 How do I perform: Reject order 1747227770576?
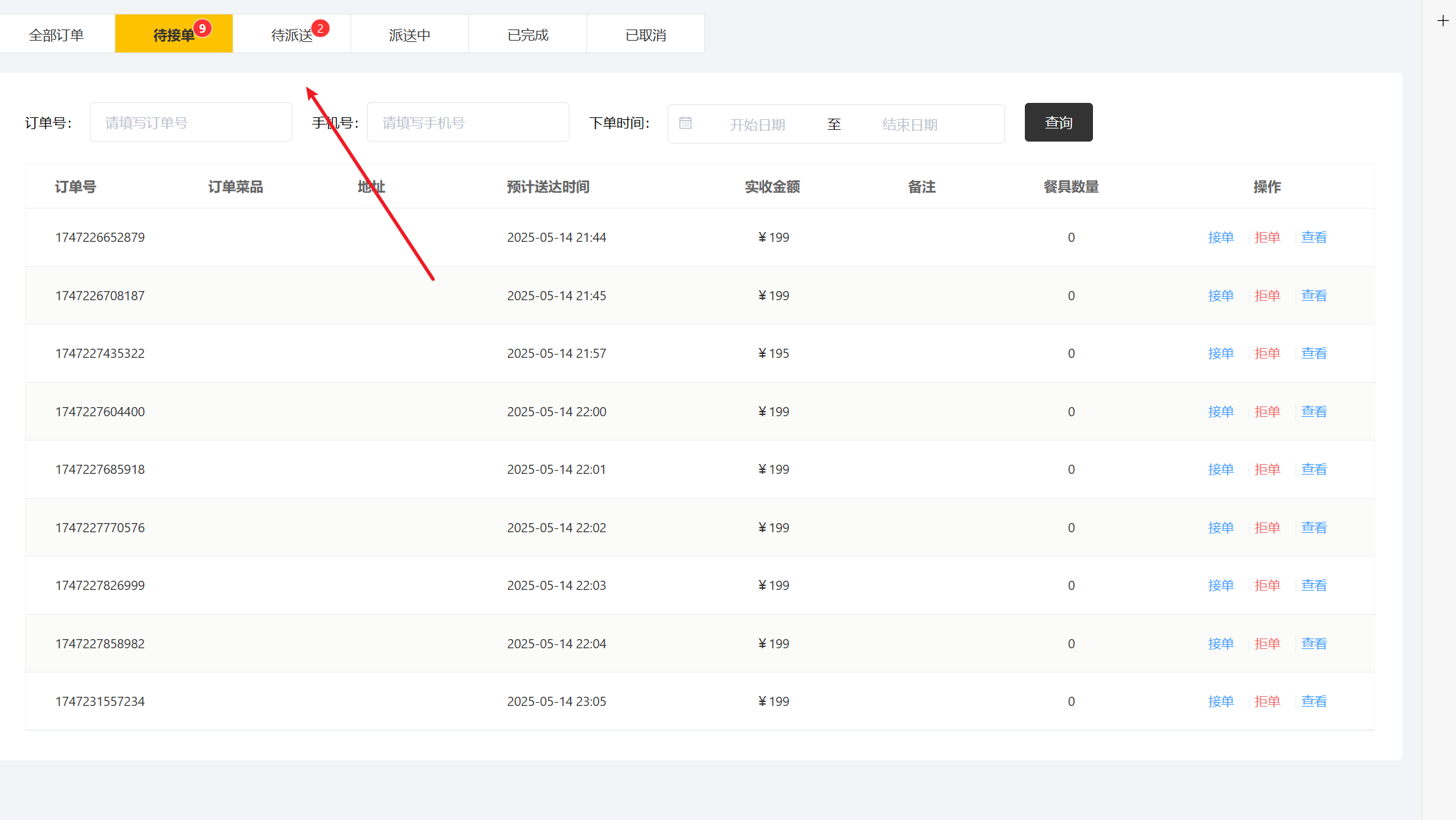click(x=1267, y=528)
